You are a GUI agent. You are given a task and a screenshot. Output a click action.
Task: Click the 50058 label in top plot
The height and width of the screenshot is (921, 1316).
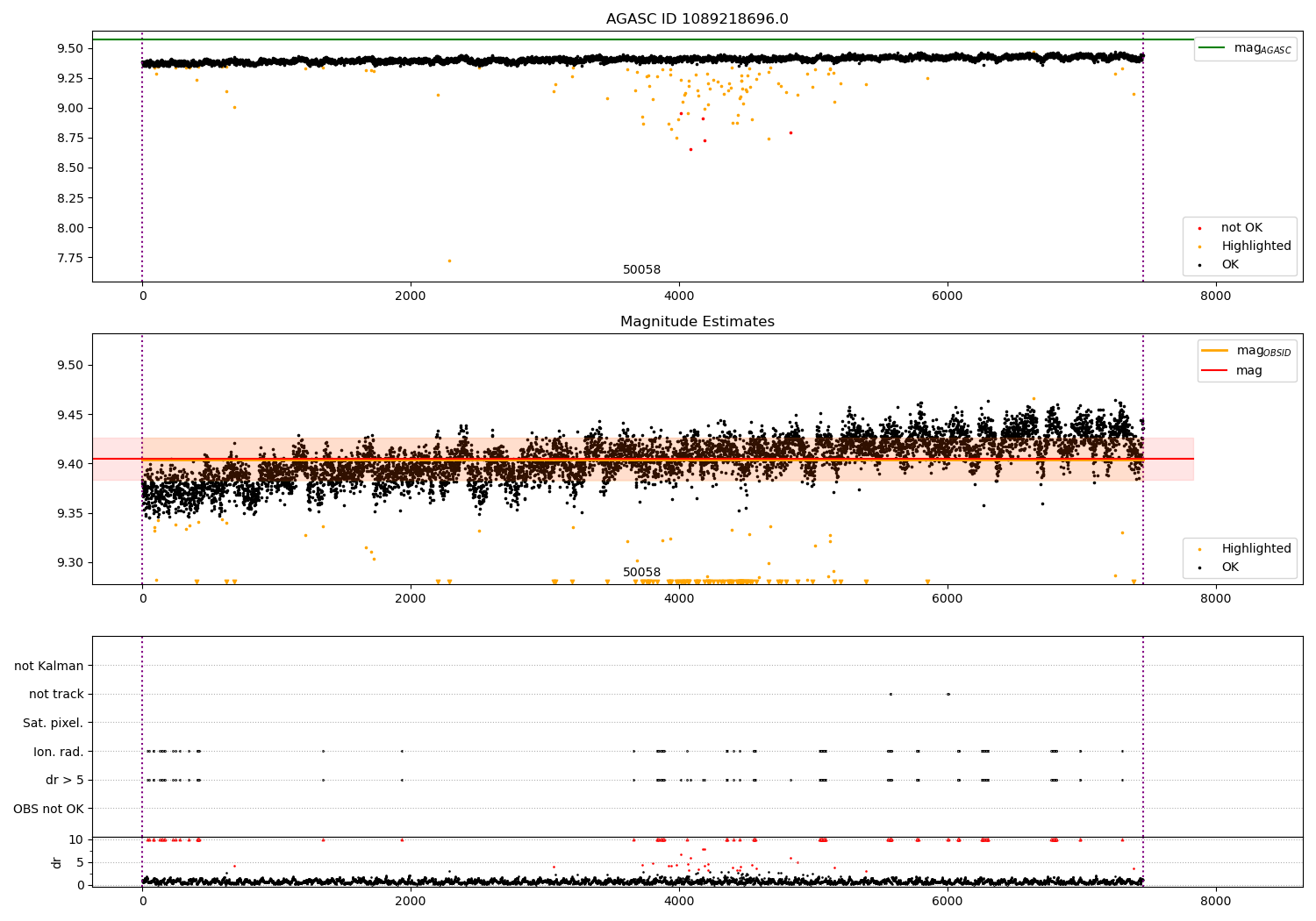pyautogui.click(x=641, y=270)
